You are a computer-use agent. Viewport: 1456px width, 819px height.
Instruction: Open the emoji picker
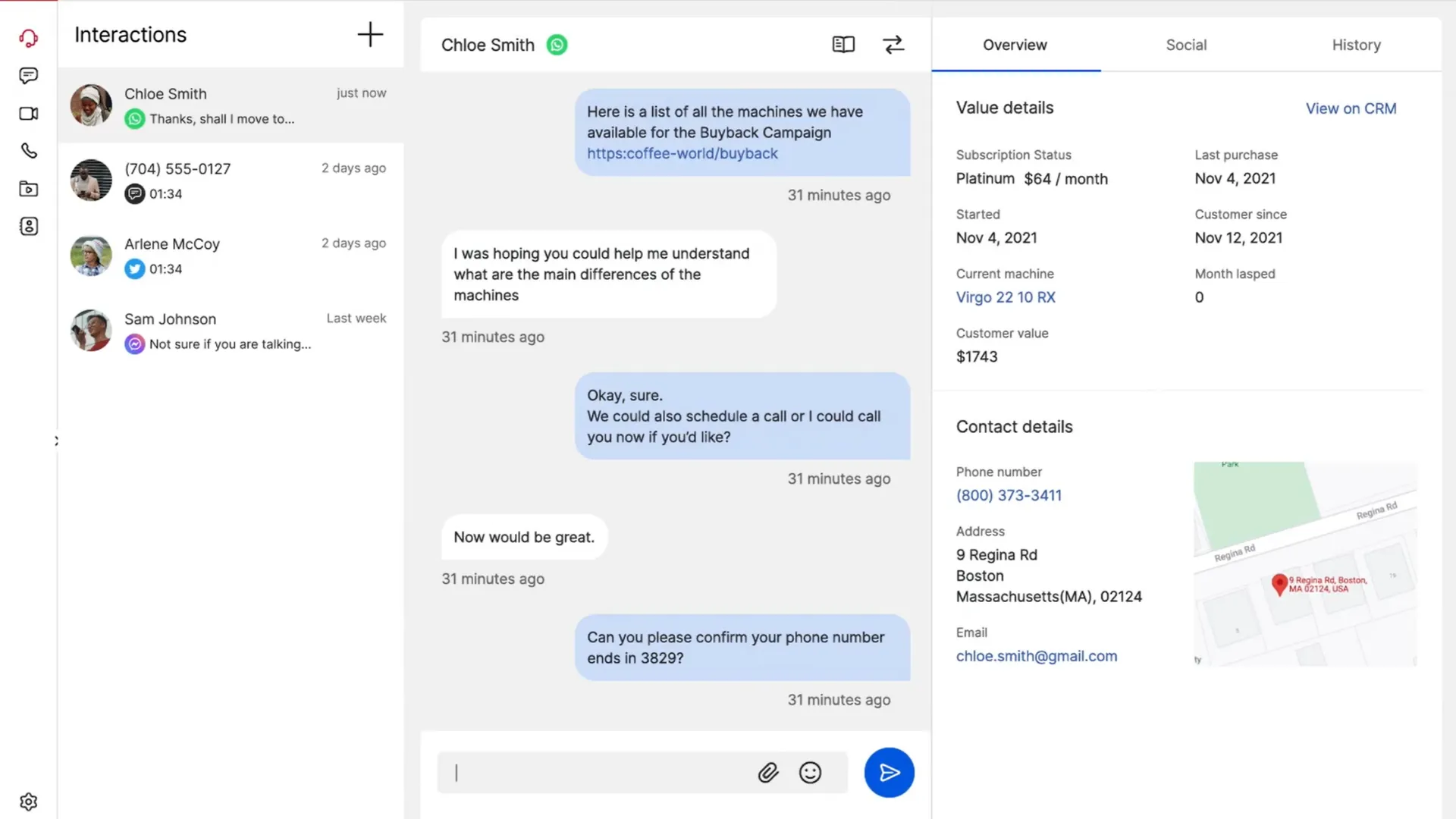pyautogui.click(x=810, y=773)
